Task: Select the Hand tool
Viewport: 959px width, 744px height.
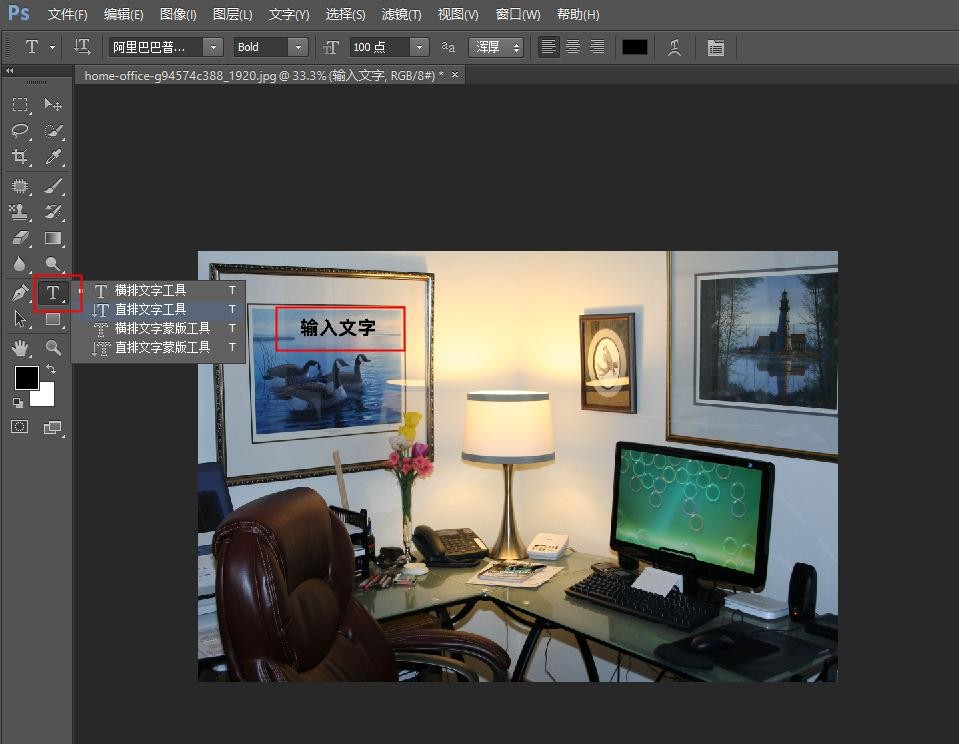Action: point(20,347)
